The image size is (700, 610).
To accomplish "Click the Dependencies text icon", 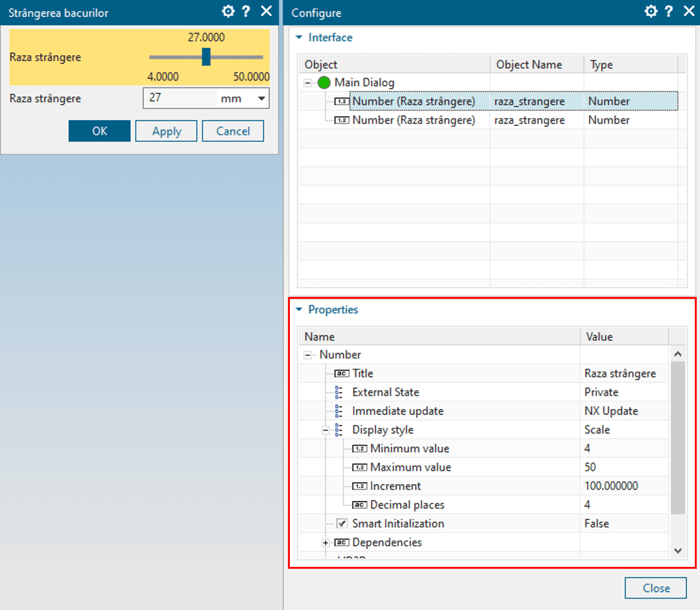I will click(342, 542).
